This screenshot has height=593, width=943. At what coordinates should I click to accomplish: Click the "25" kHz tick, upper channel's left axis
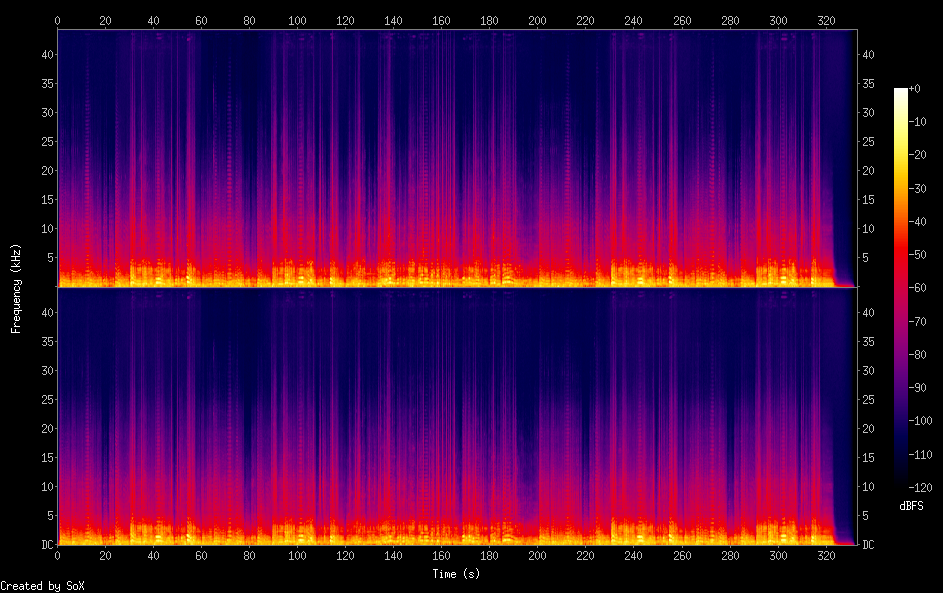48,141
